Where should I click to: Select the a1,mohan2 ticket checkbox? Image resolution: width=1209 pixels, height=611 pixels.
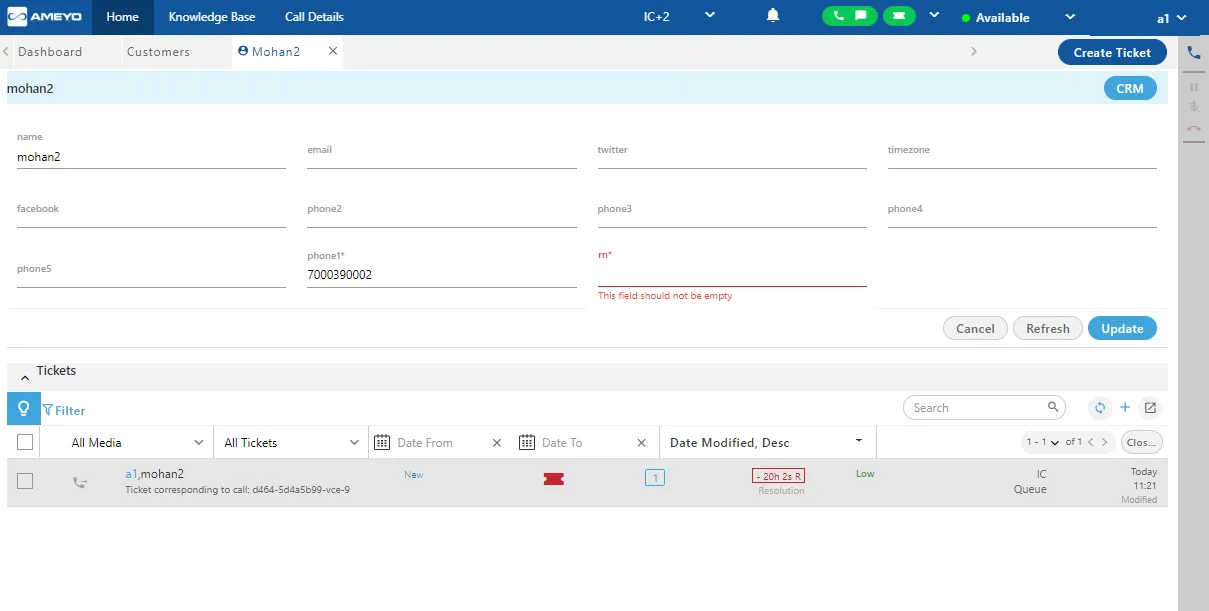pyautogui.click(x=25, y=481)
